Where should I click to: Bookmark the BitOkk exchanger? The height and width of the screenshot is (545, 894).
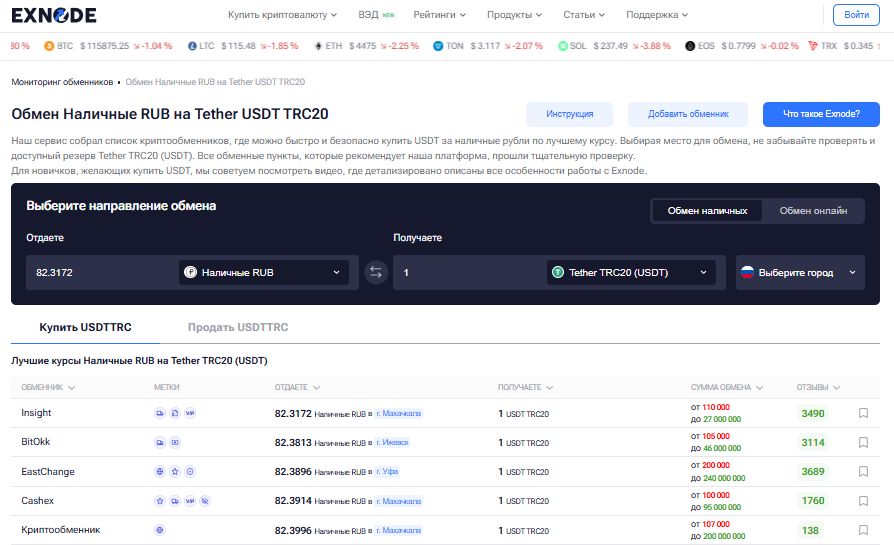[863, 442]
